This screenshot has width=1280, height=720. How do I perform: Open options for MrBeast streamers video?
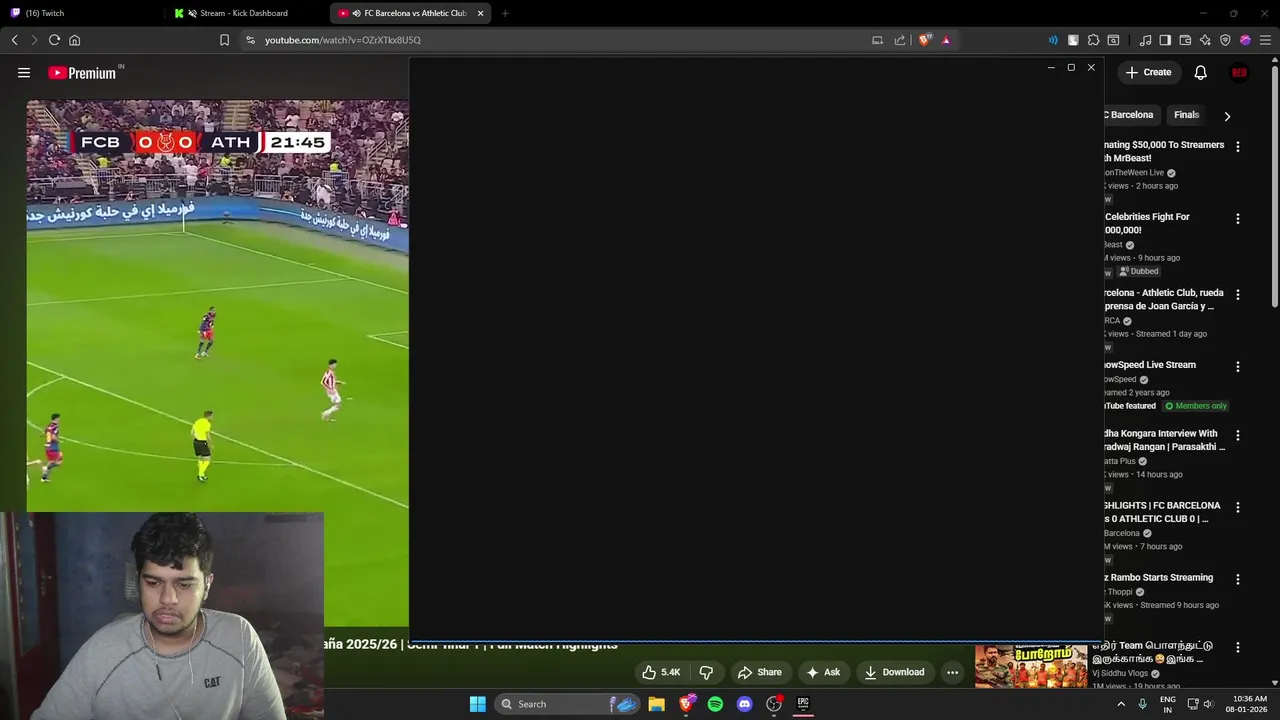point(1237,146)
